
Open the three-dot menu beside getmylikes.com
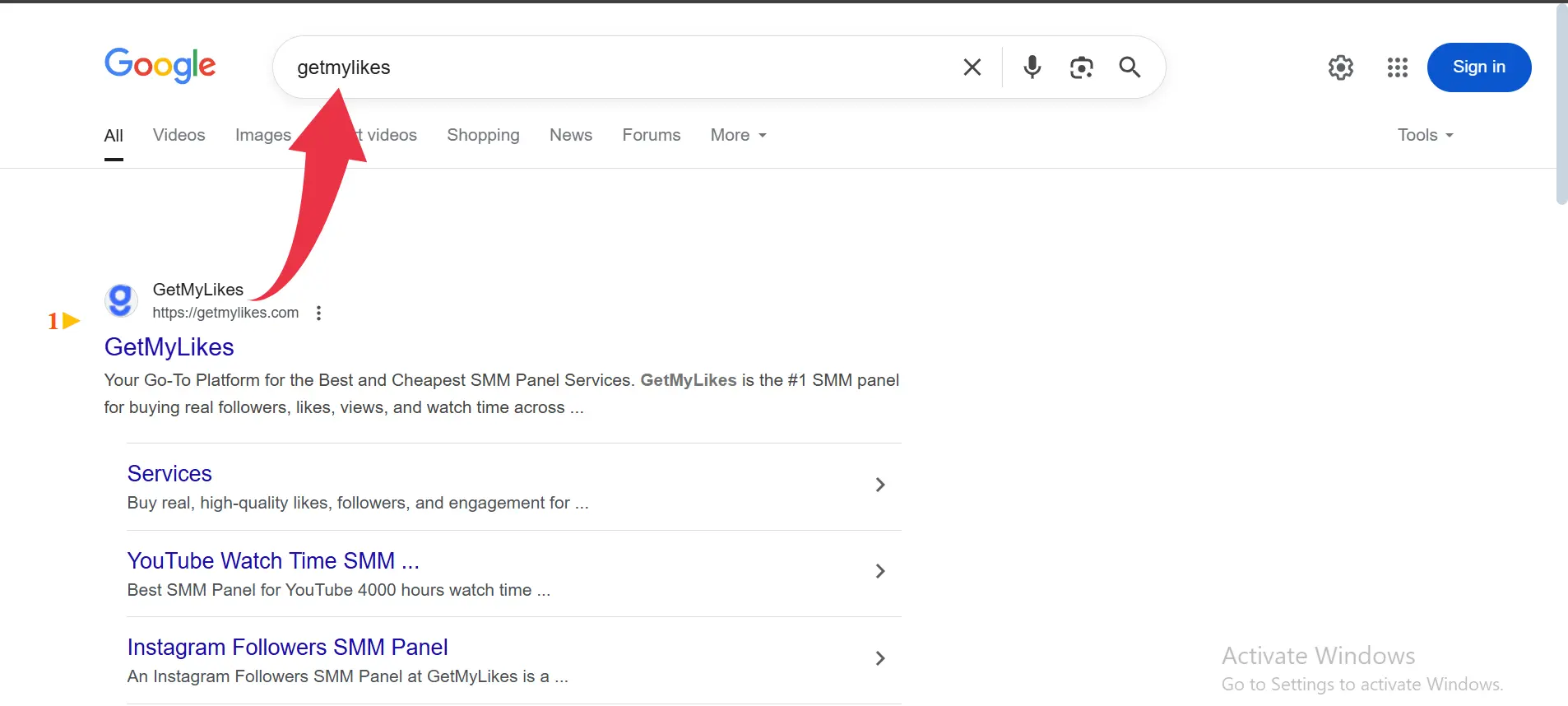[x=318, y=313]
